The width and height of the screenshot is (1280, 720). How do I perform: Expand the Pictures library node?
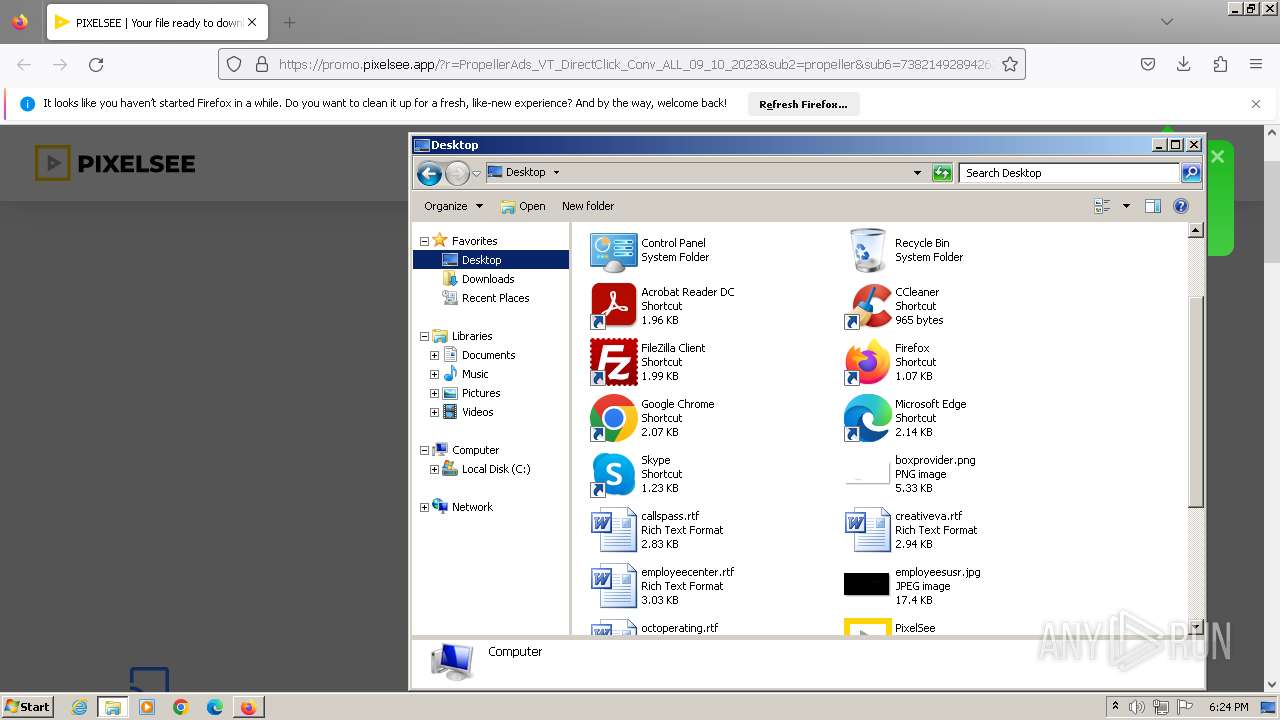[434, 393]
